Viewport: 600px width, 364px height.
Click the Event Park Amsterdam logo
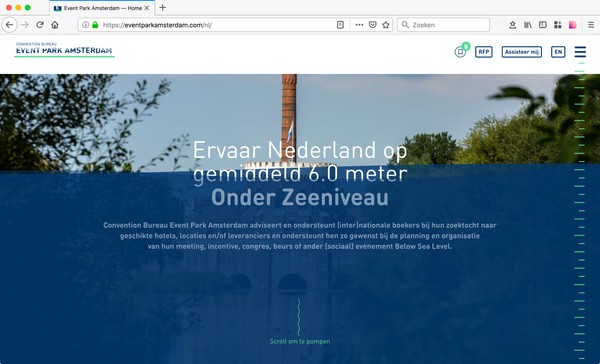coord(64,49)
